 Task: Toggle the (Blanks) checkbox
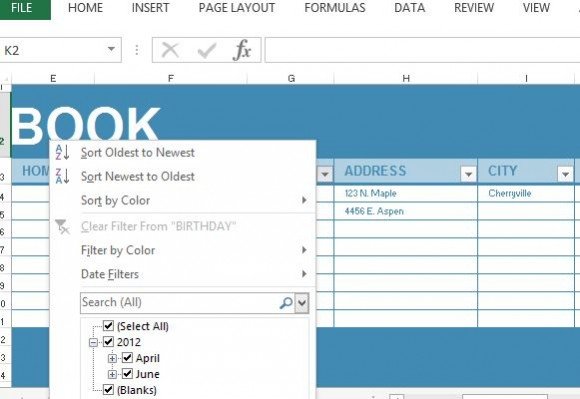[108, 389]
